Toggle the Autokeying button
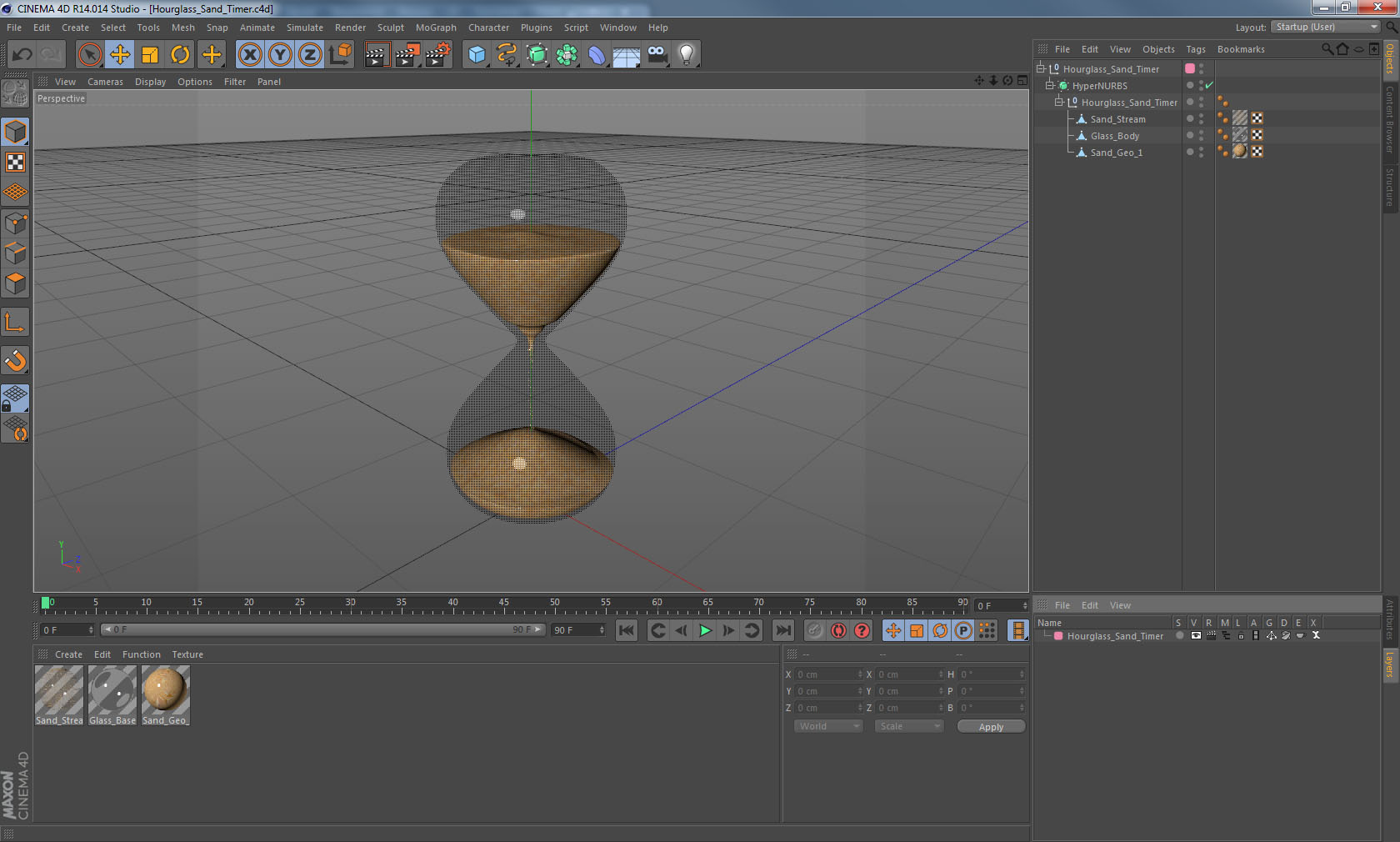Image resolution: width=1400 pixels, height=842 pixels. [x=838, y=630]
